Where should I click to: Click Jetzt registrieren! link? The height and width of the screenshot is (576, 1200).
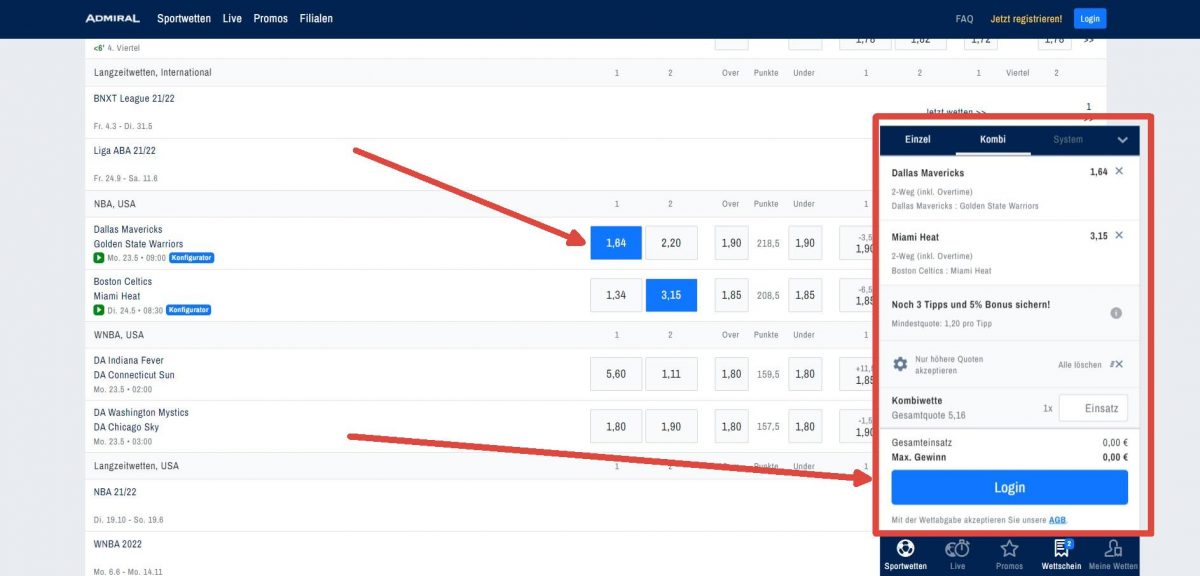1026,19
